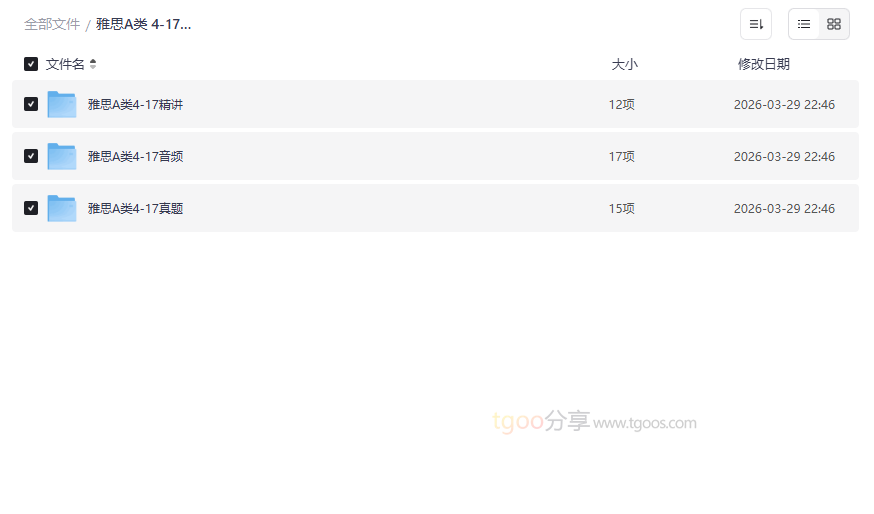Open the folder named 雅思A类4-17精讲
Screen dimensions: 874x514
pyautogui.click(x=135, y=104)
